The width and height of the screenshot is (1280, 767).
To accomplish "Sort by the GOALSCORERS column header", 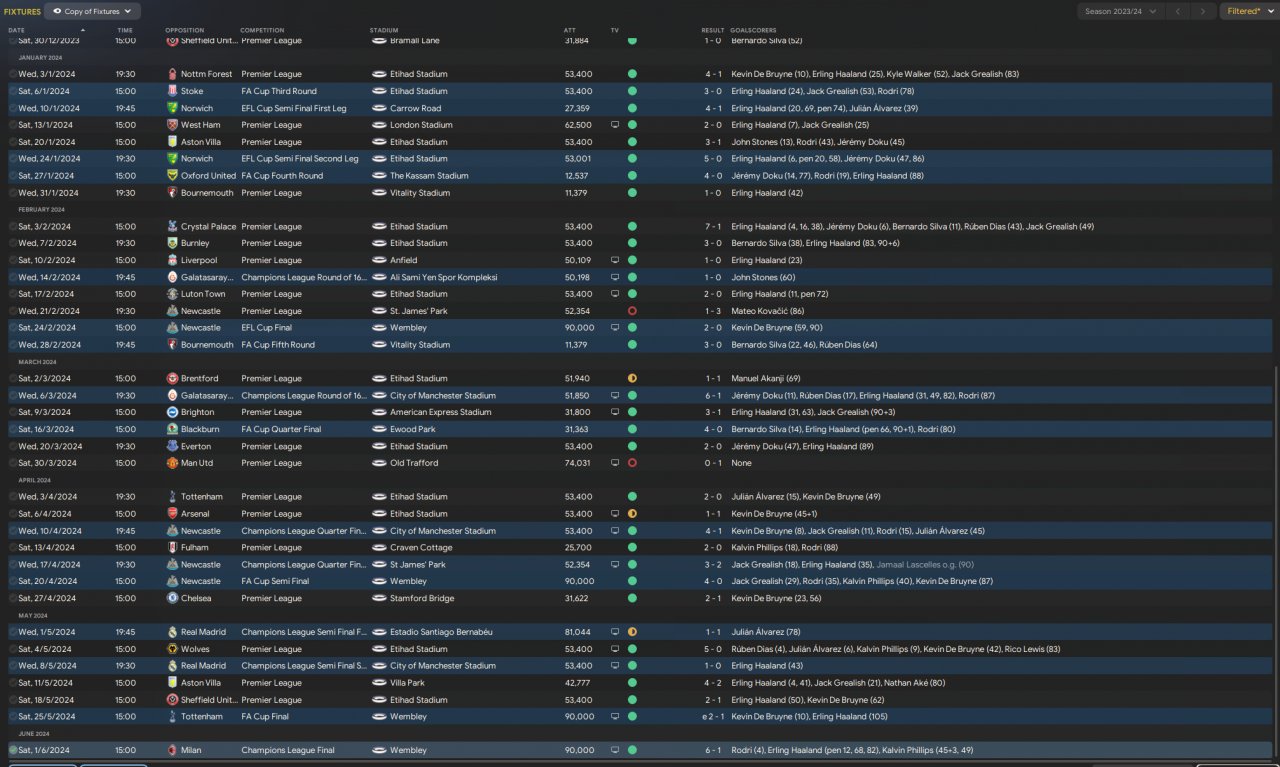I will click(x=753, y=30).
